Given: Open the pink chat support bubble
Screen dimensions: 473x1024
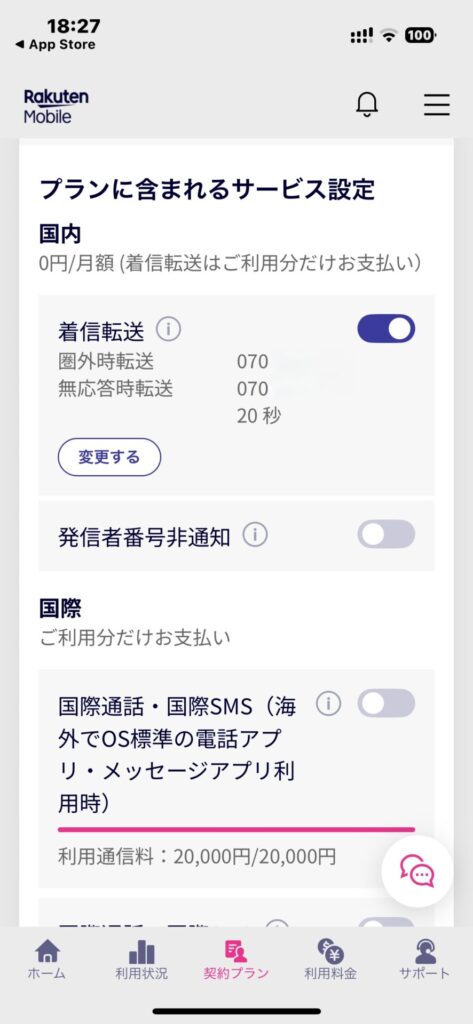Looking at the screenshot, I should click(x=417, y=871).
